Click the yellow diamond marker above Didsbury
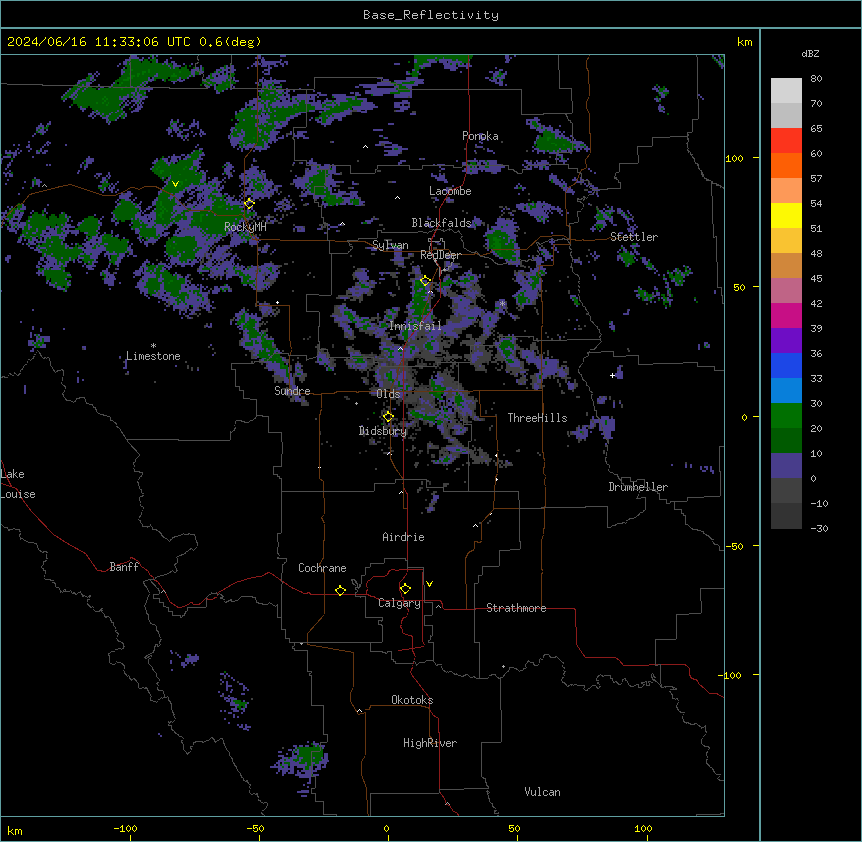 [388, 417]
